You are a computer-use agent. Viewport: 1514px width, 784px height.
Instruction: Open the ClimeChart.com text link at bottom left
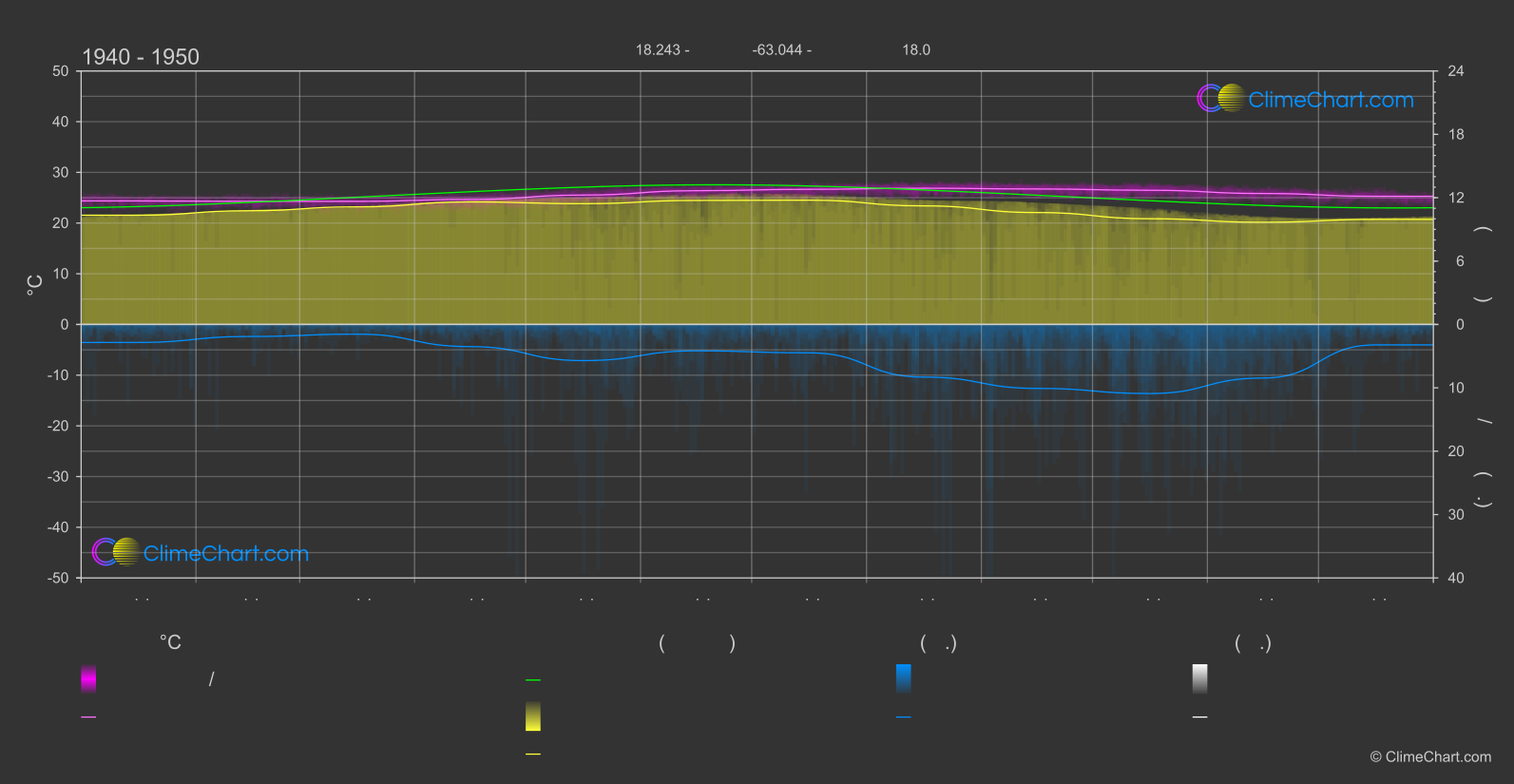226,554
